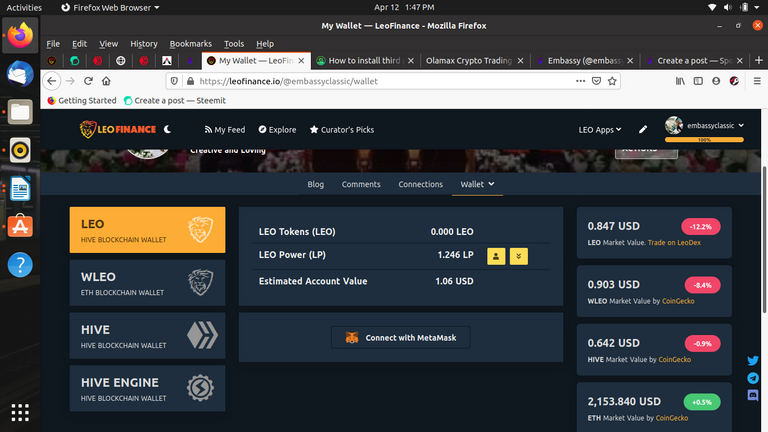
Task: Open Twitter share icon
Action: [x=753, y=361]
